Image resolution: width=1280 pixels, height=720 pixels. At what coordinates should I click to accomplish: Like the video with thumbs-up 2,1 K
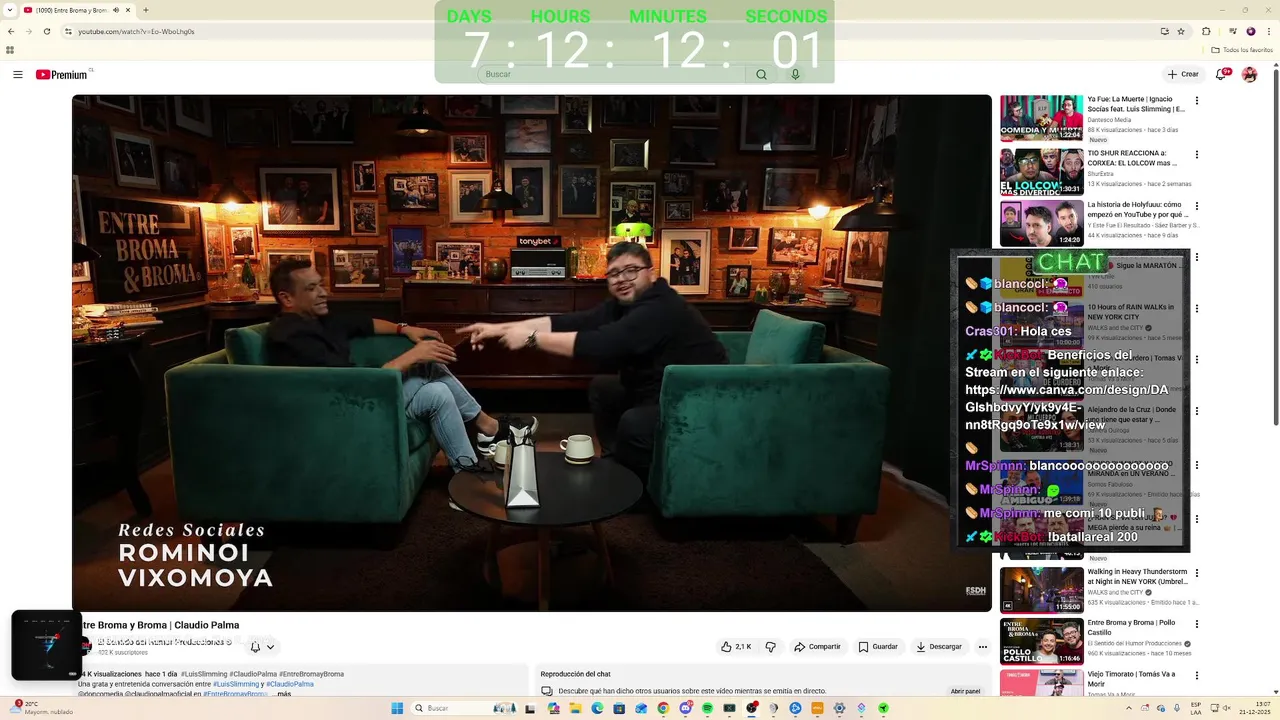pyautogui.click(x=736, y=647)
